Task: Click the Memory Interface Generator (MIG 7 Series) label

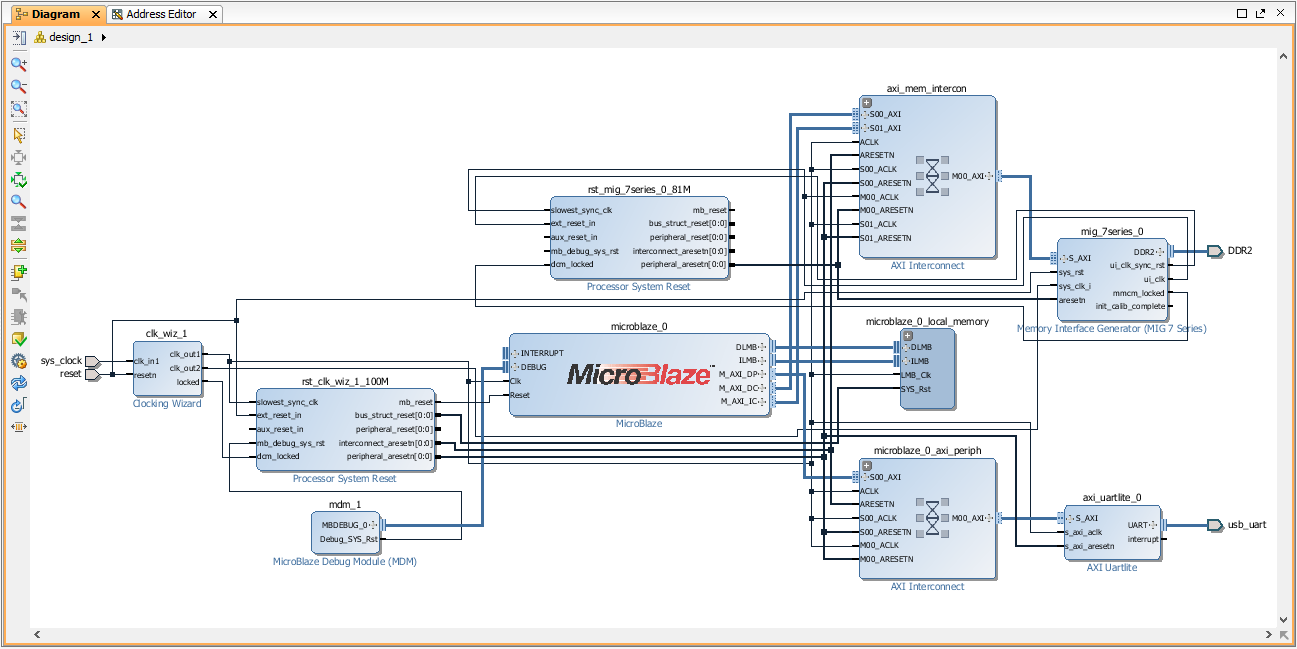Action: (1112, 329)
